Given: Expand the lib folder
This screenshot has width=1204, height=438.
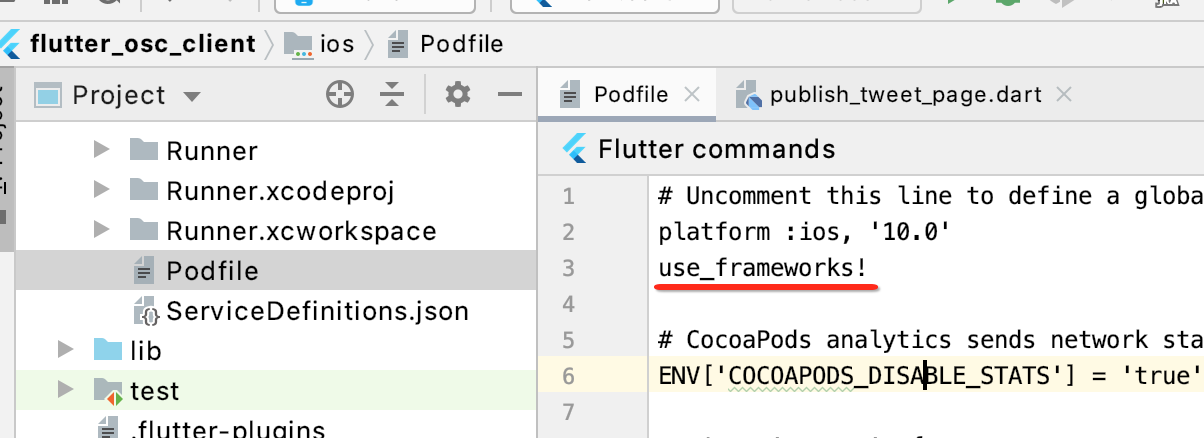Looking at the screenshot, I should [66, 350].
